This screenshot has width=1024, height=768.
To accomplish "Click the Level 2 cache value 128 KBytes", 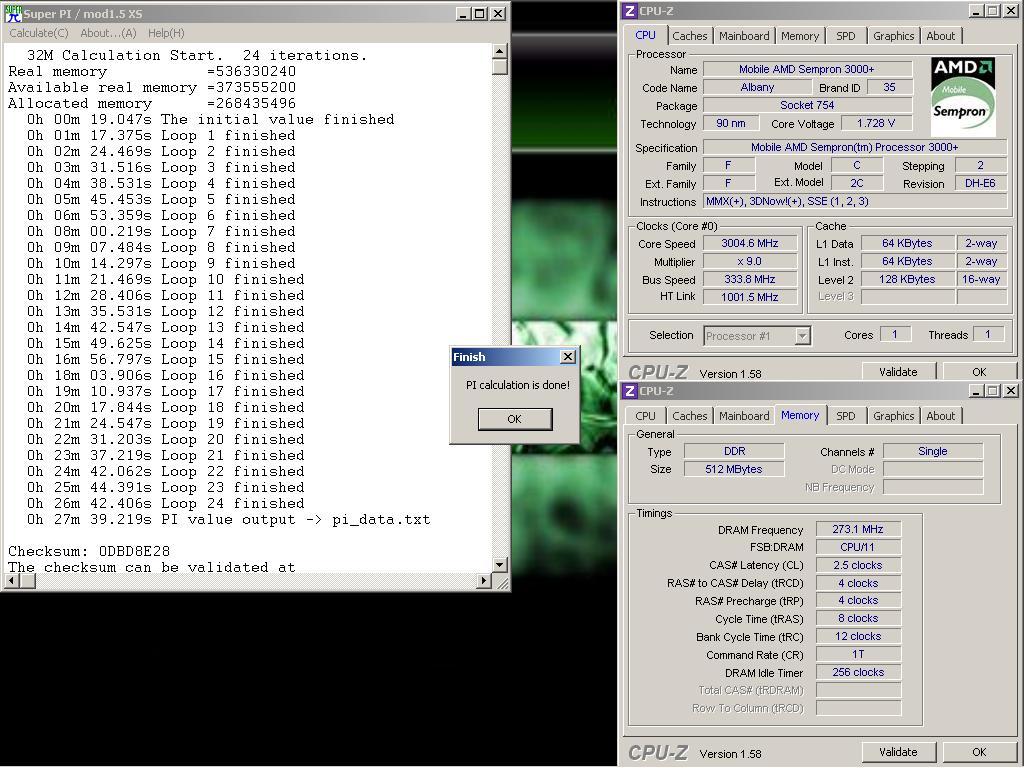I will click(x=908, y=280).
